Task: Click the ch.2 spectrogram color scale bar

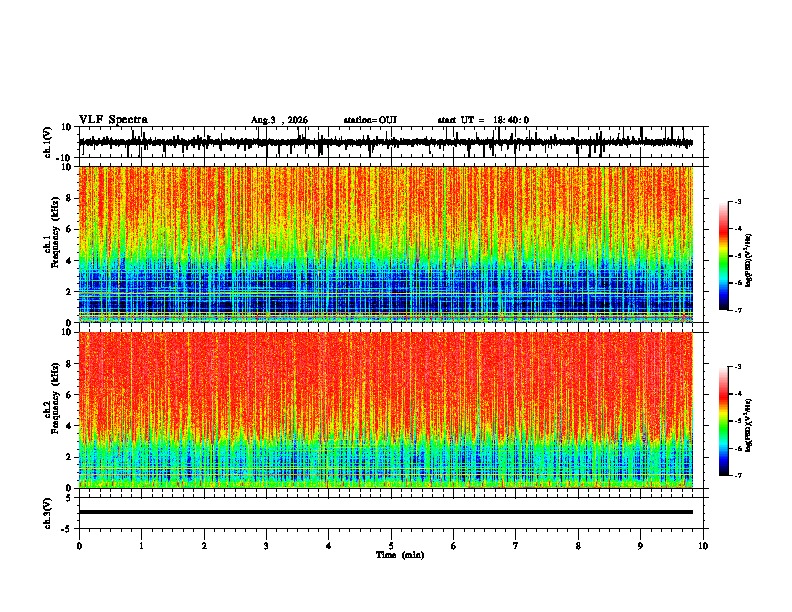Action: (x=723, y=421)
